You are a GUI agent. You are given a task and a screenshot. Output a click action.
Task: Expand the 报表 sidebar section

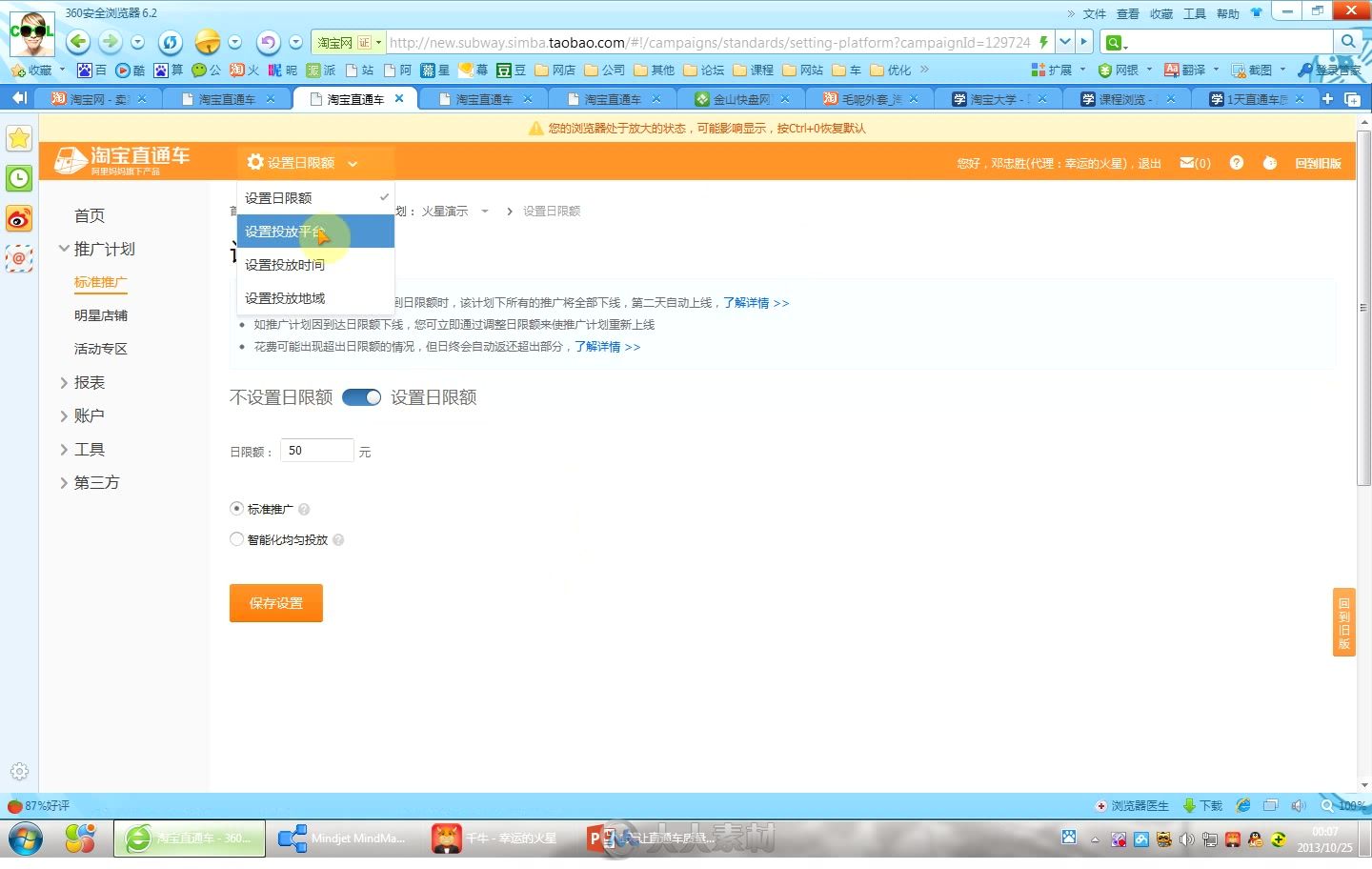[65, 382]
